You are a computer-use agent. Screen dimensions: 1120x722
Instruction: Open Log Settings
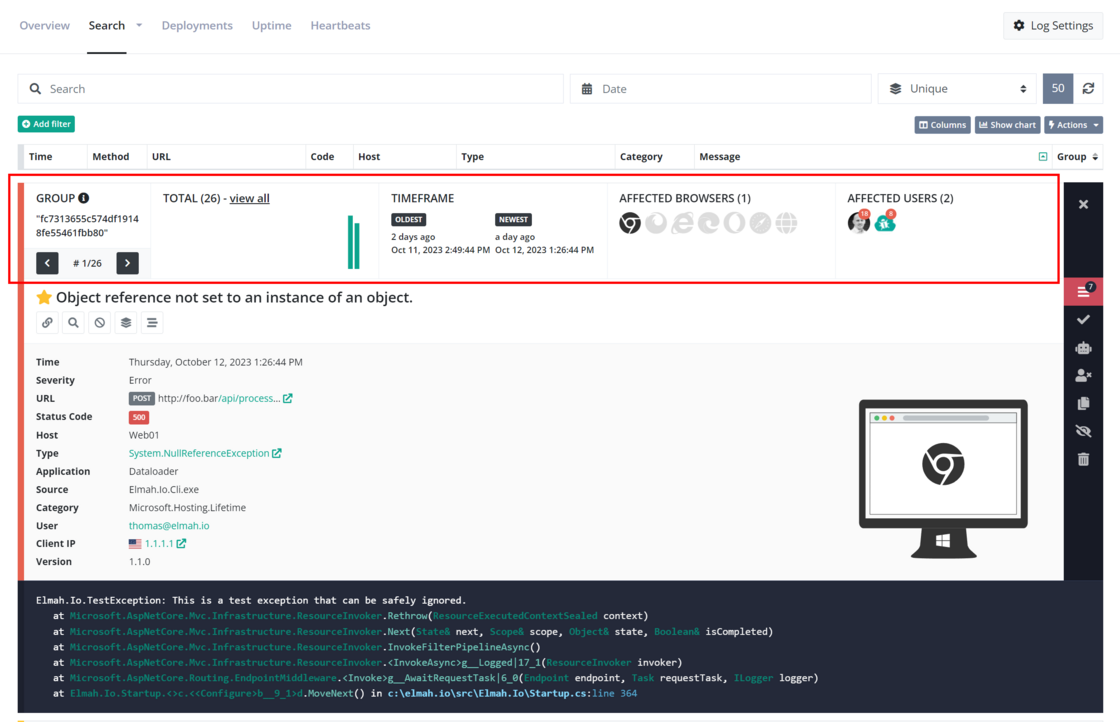(x=1053, y=26)
